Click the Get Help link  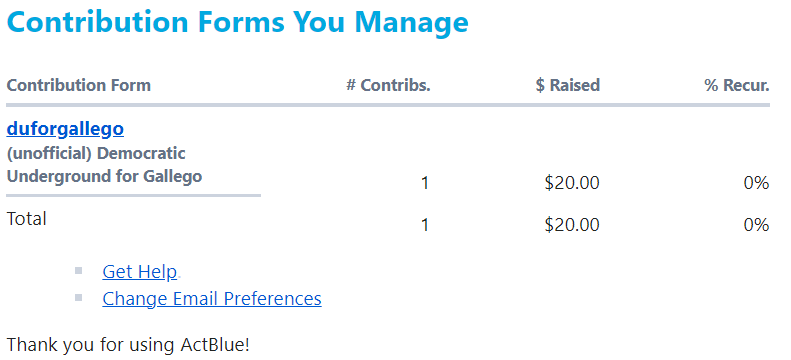[140, 272]
